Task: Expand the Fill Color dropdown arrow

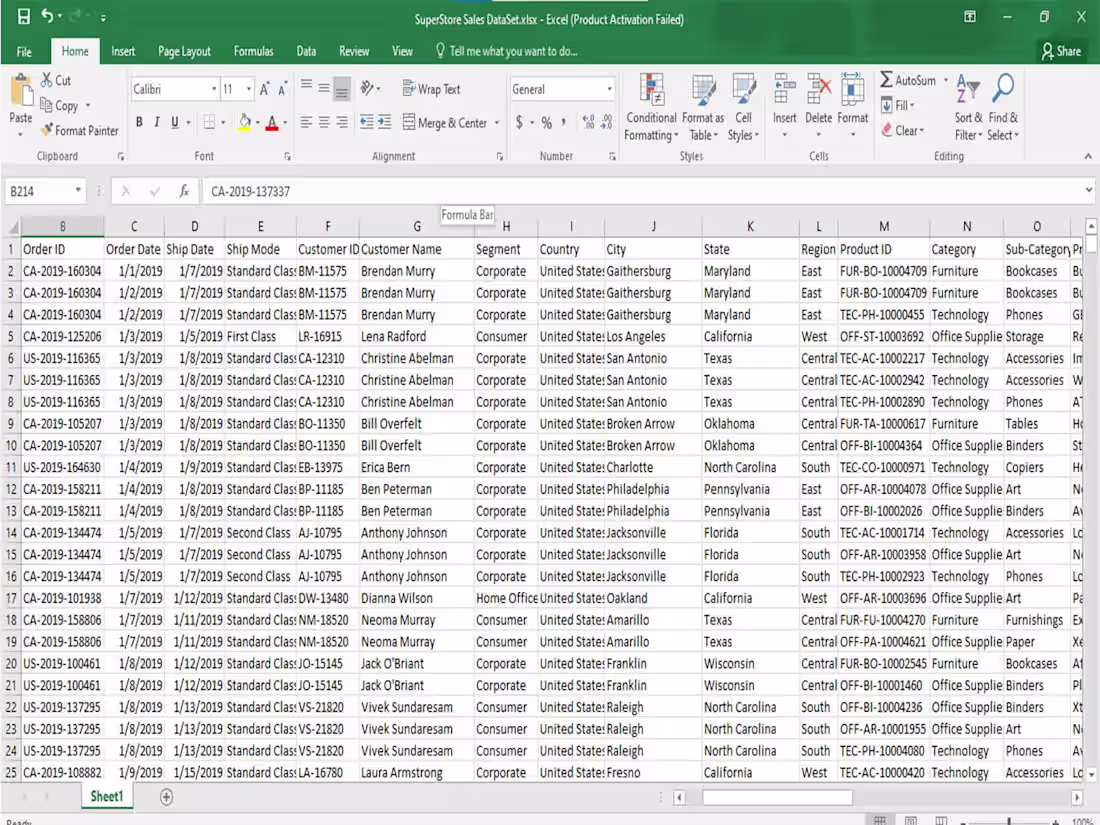Action: click(259, 122)
